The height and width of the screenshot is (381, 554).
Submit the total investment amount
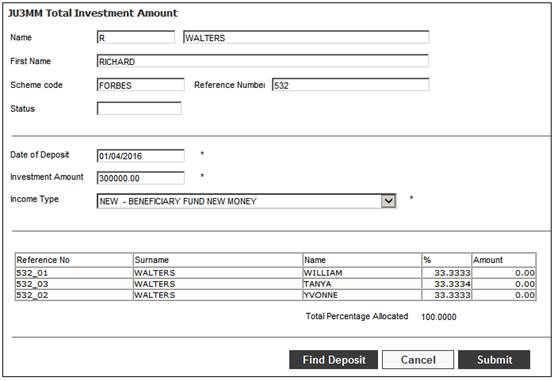pyautogui.click(x=494, y=360)
